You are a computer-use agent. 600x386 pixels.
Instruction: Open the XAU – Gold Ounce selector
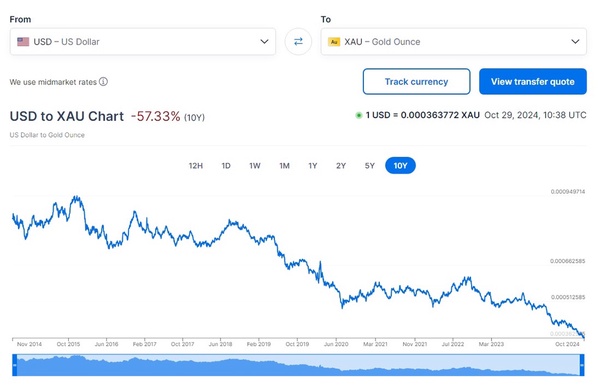click(453, 41)
